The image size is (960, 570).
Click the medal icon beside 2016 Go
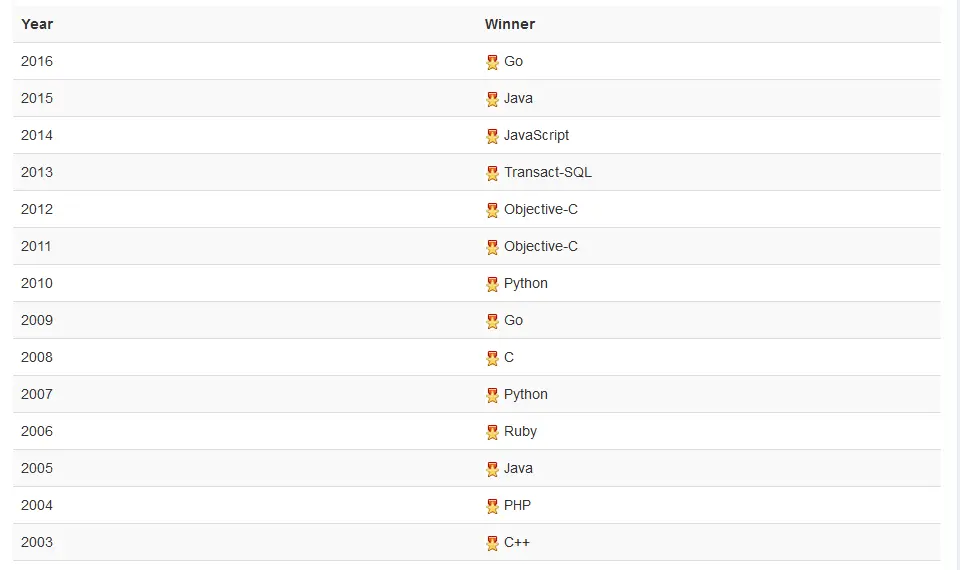[492, 62]
